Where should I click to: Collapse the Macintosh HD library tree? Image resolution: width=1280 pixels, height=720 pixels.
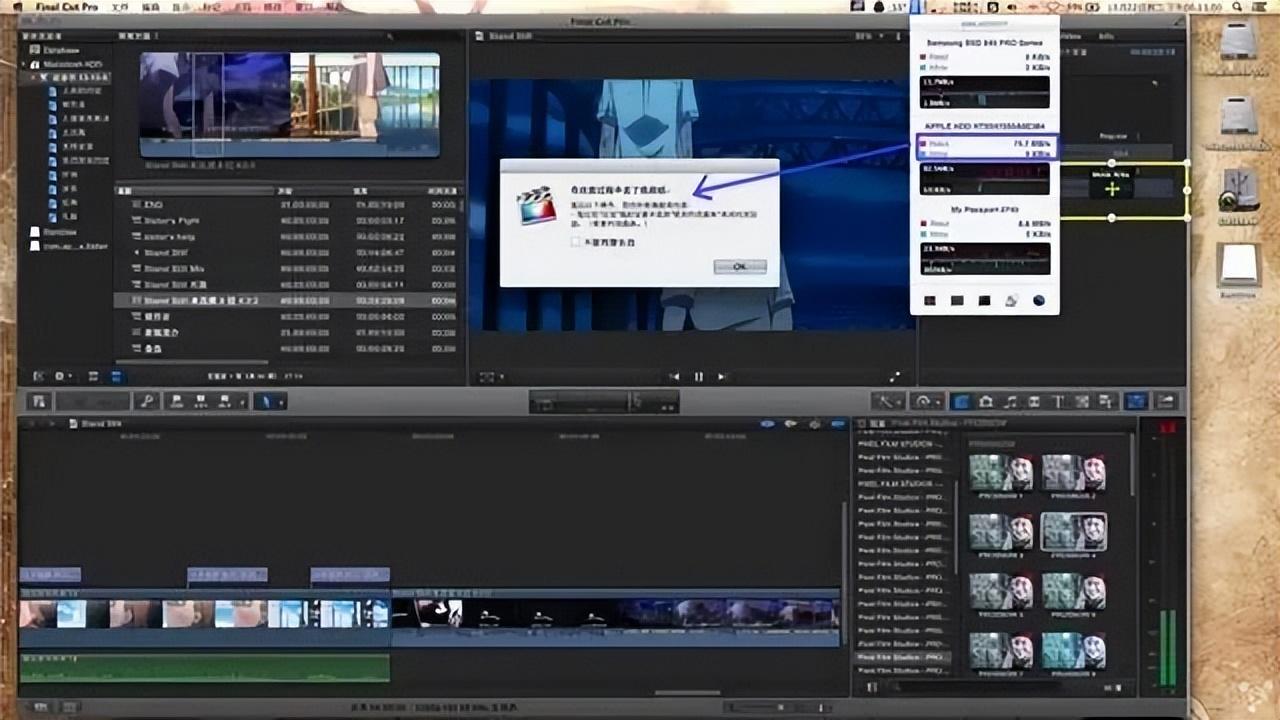25,64
